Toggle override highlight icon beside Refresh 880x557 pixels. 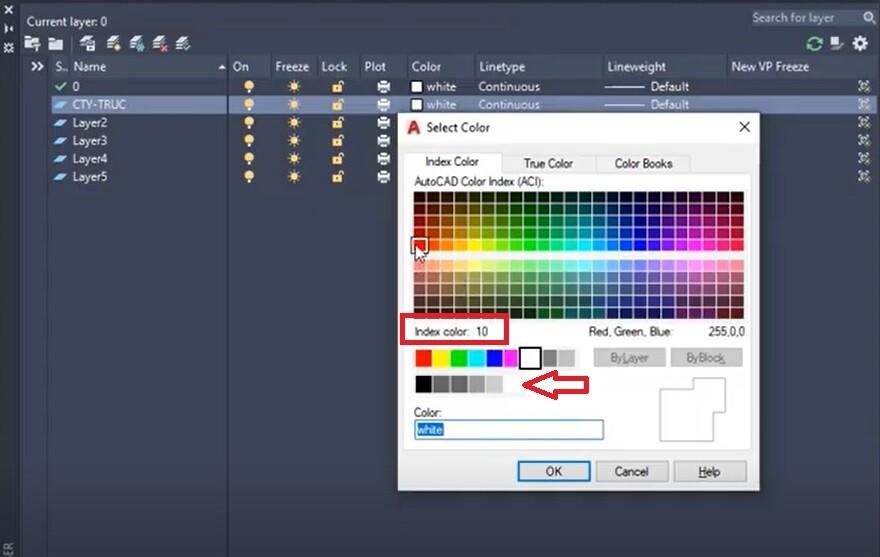(x=837, y=43)
